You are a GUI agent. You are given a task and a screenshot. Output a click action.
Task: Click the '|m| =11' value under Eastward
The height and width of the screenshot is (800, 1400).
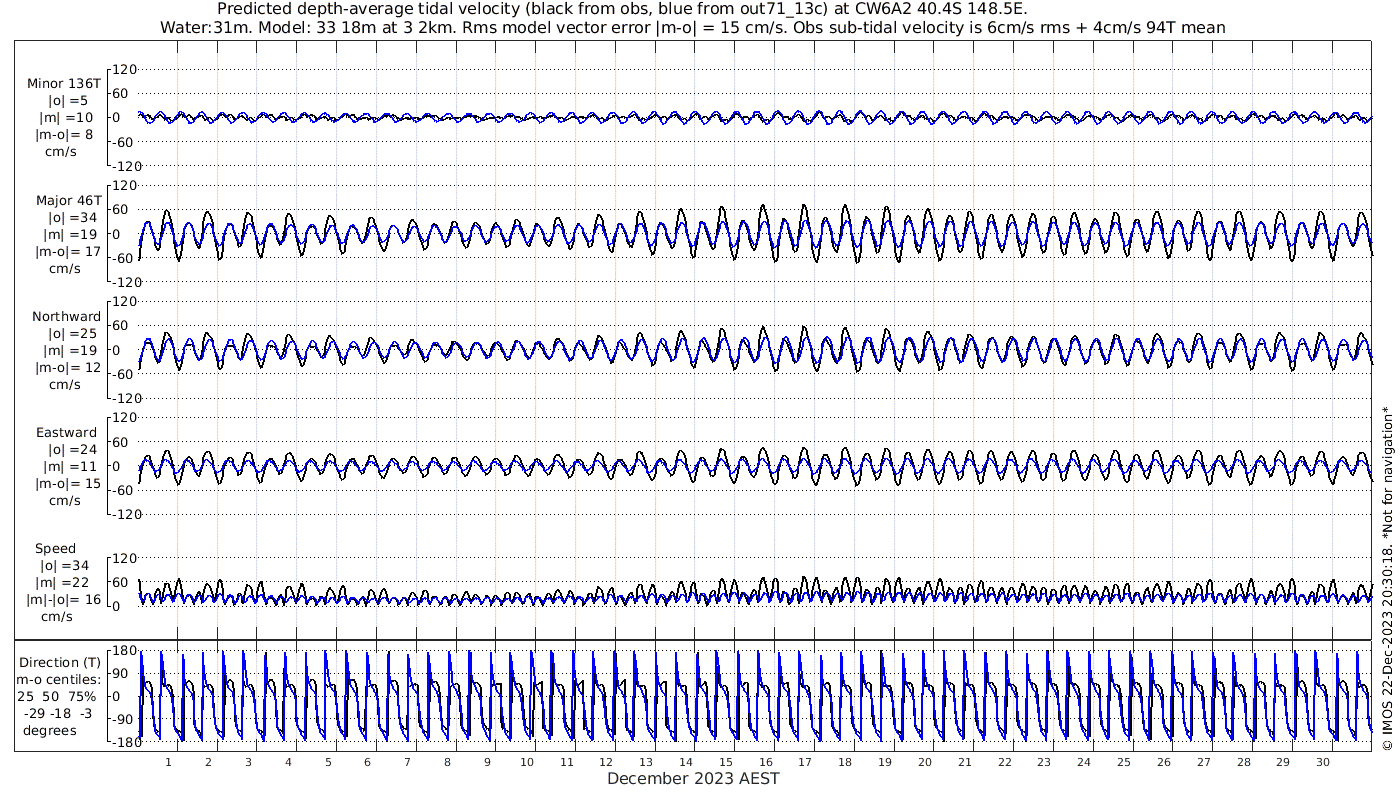(69, 467)
